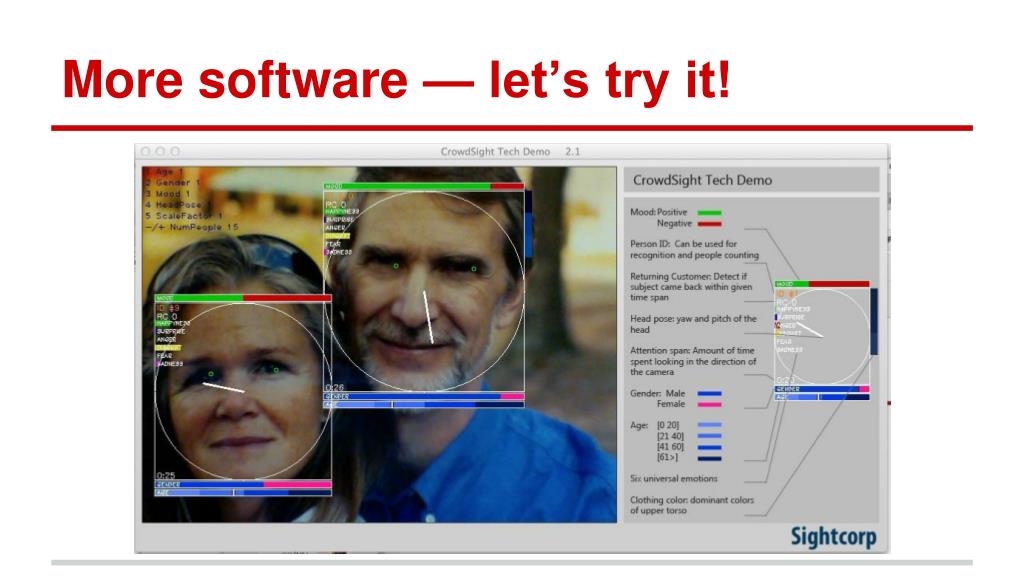
Task: Click the [21 40] age legend swatch
Action: tap(709, 436)
